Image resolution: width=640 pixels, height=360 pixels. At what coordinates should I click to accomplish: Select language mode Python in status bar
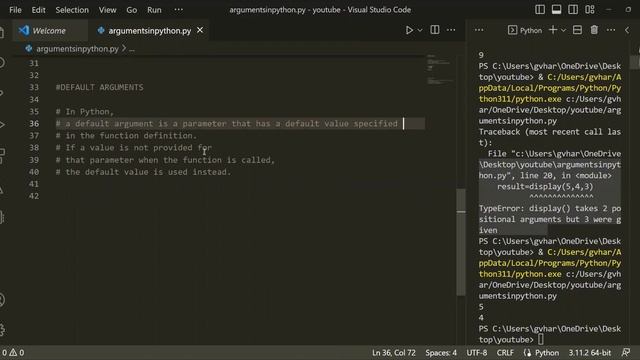click(x=546, y=353)
